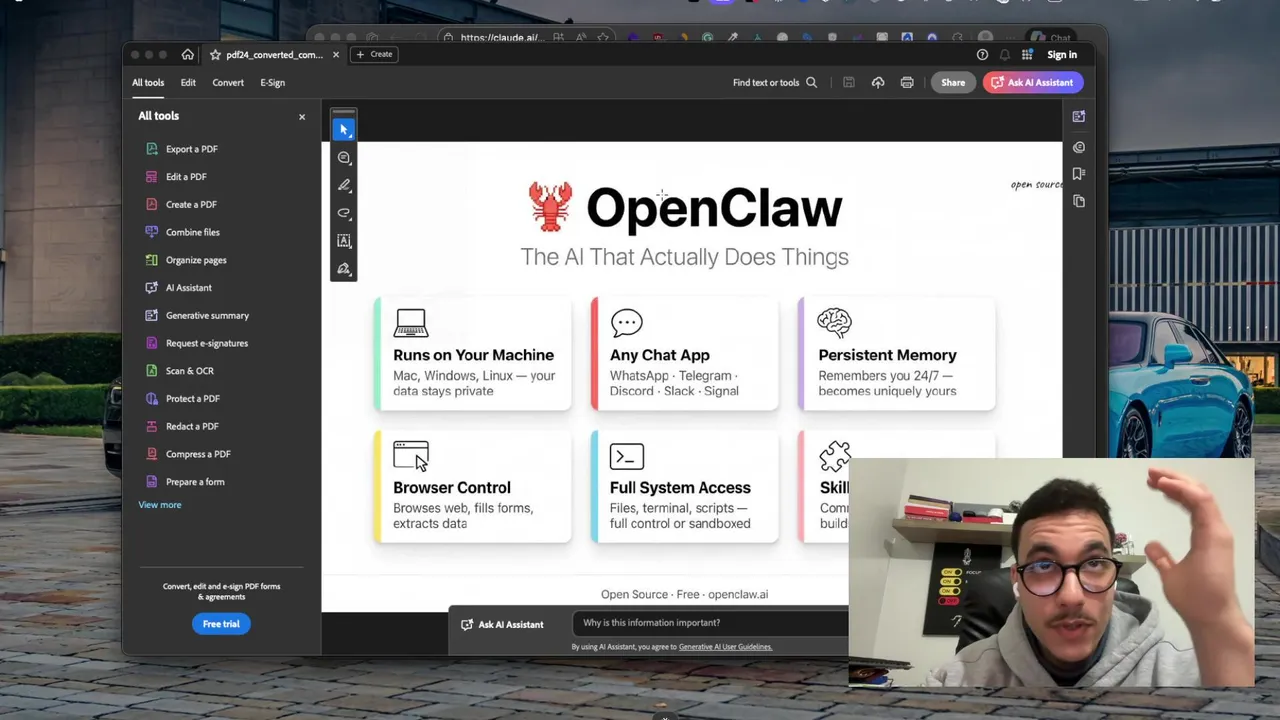The height and width of the screenshot is (720, 1280).
Task: Show notifications via bell icon
Action: pos(1005,55)
